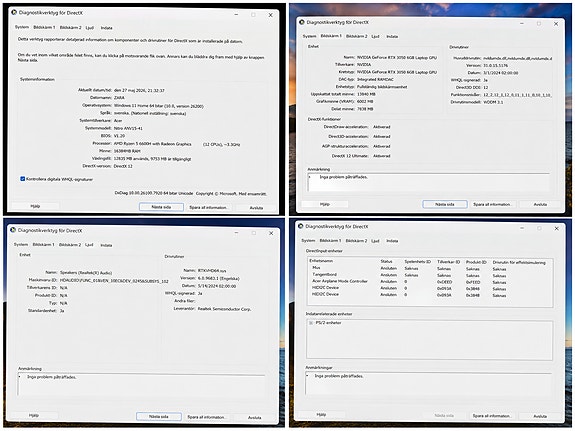Switch to Ljud tab in NVIDIA display window
Screen dimensions: 575x431
coord(375,36)
